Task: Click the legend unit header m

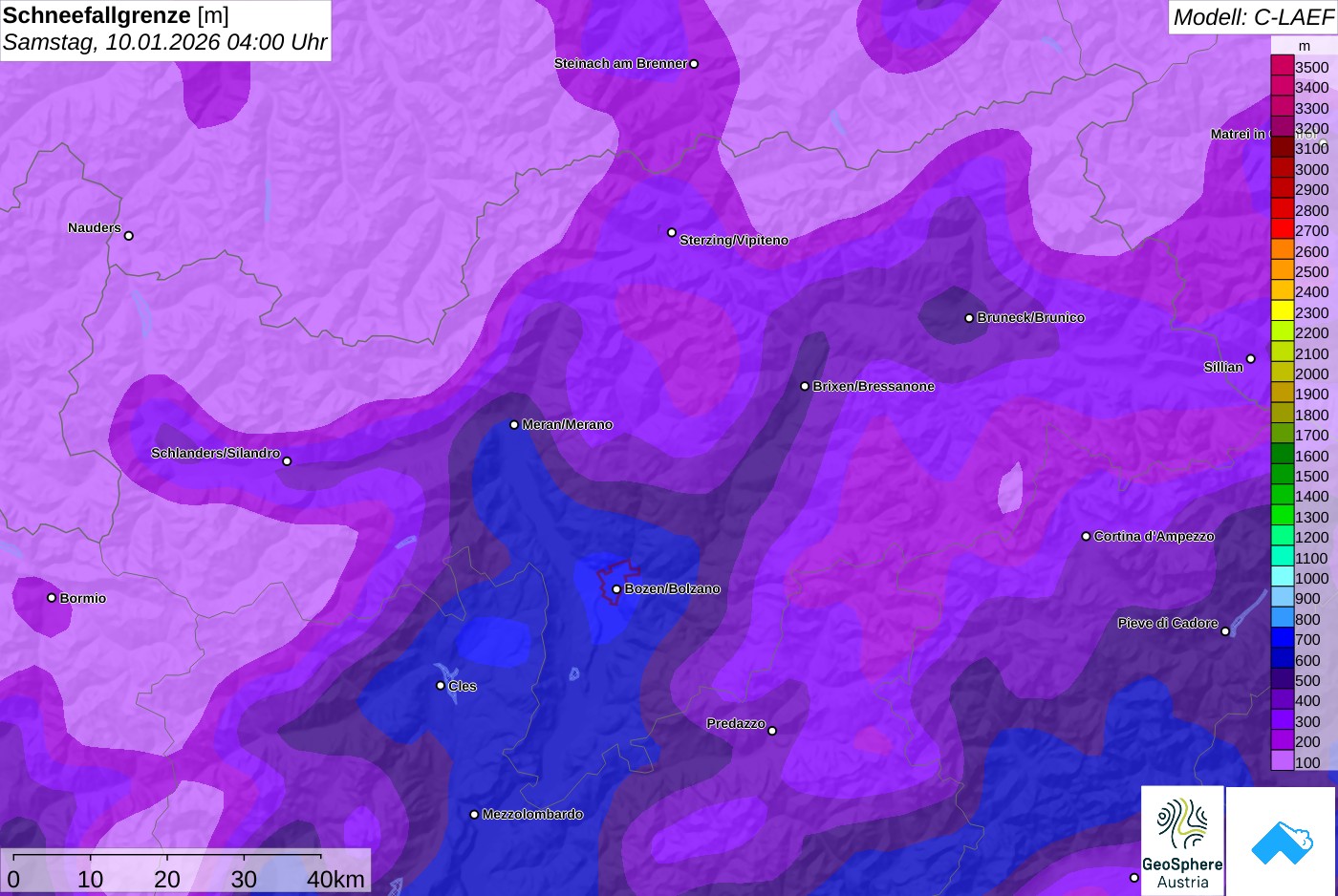Action: click(x=1304, y=46)
